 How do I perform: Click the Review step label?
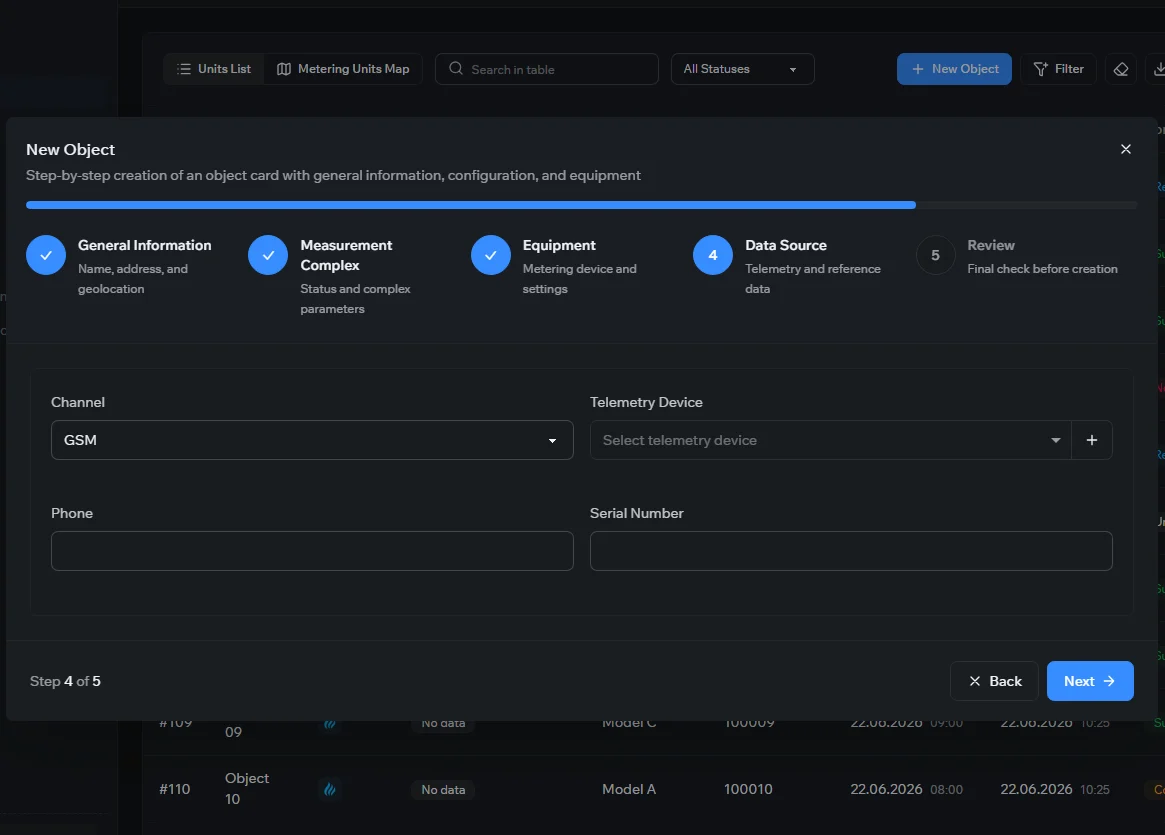click(x=990, y=245)
